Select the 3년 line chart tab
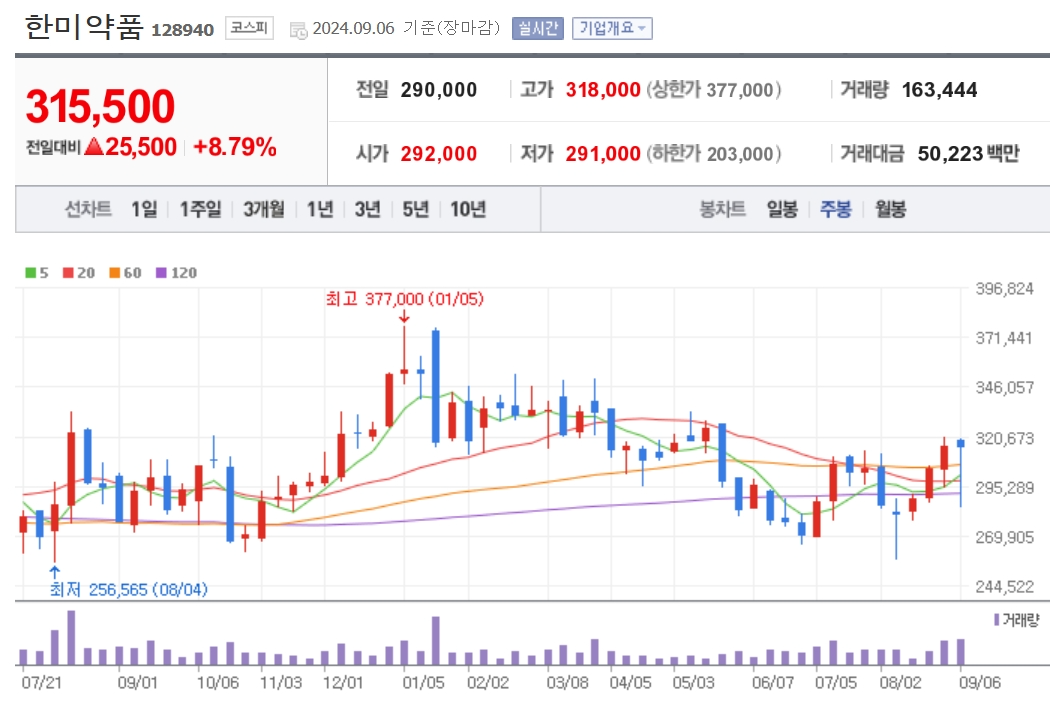Viewport: 1050px width, 707px height. [x=368, y=210]
